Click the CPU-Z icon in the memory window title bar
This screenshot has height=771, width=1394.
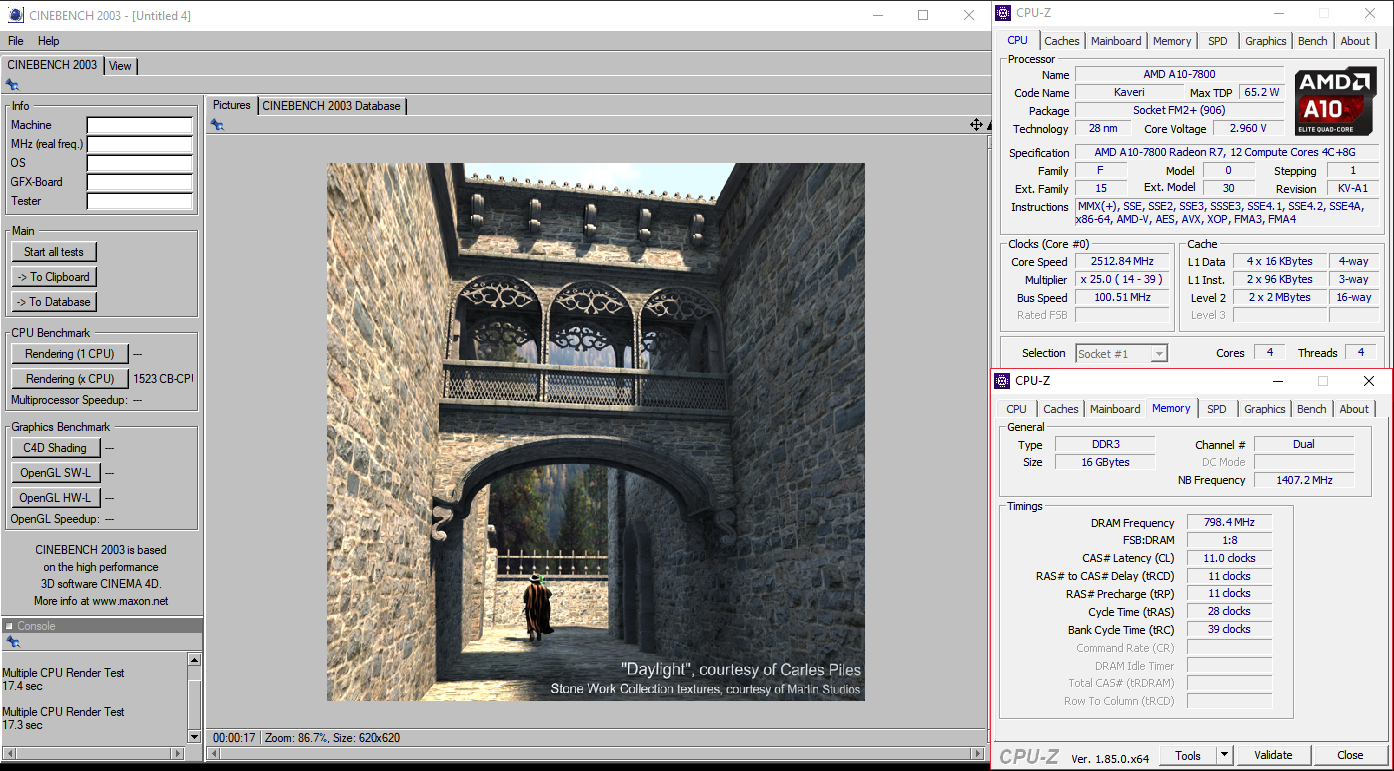point(1002,381)
